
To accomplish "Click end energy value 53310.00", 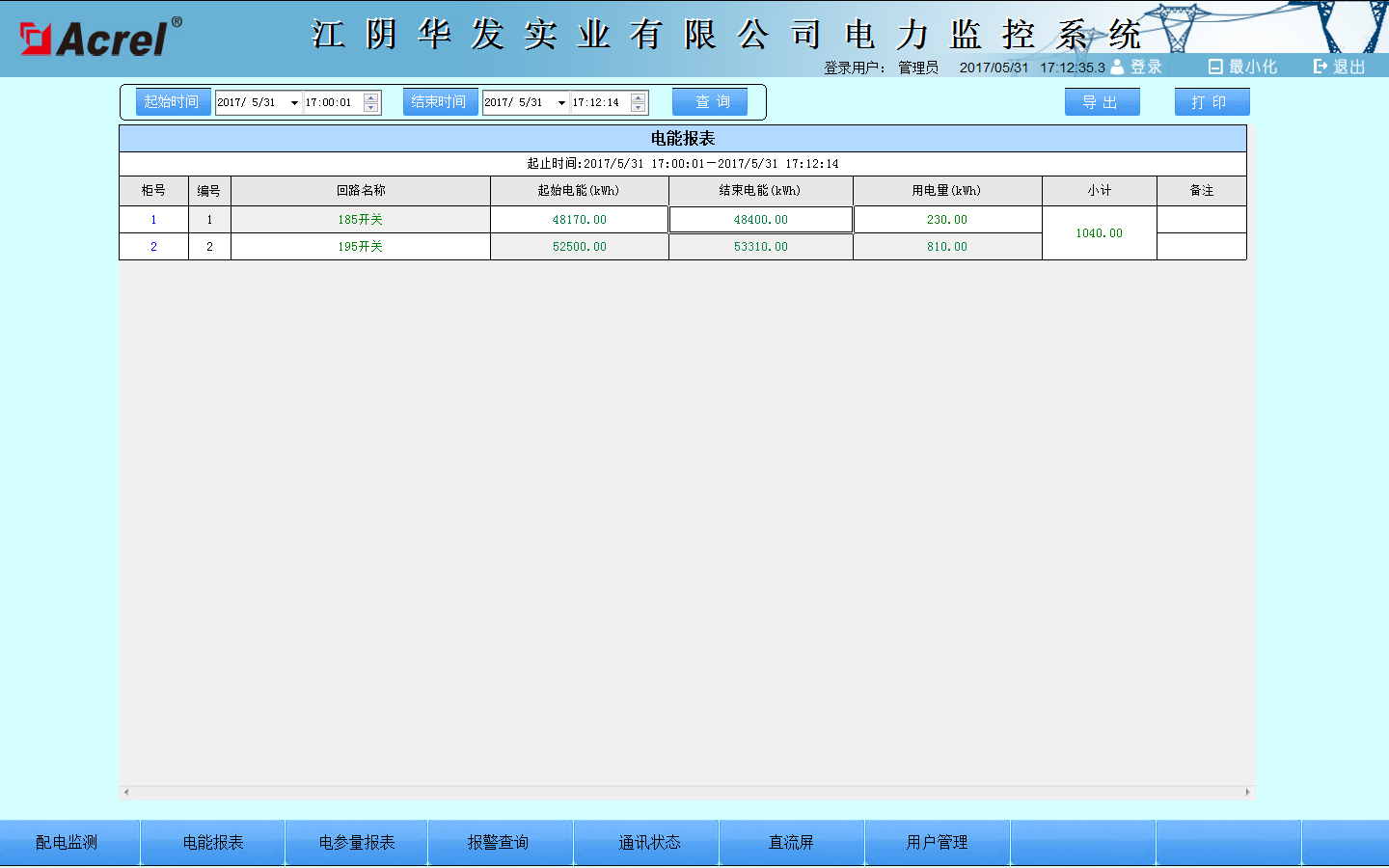I will click(x=761, y=247).
